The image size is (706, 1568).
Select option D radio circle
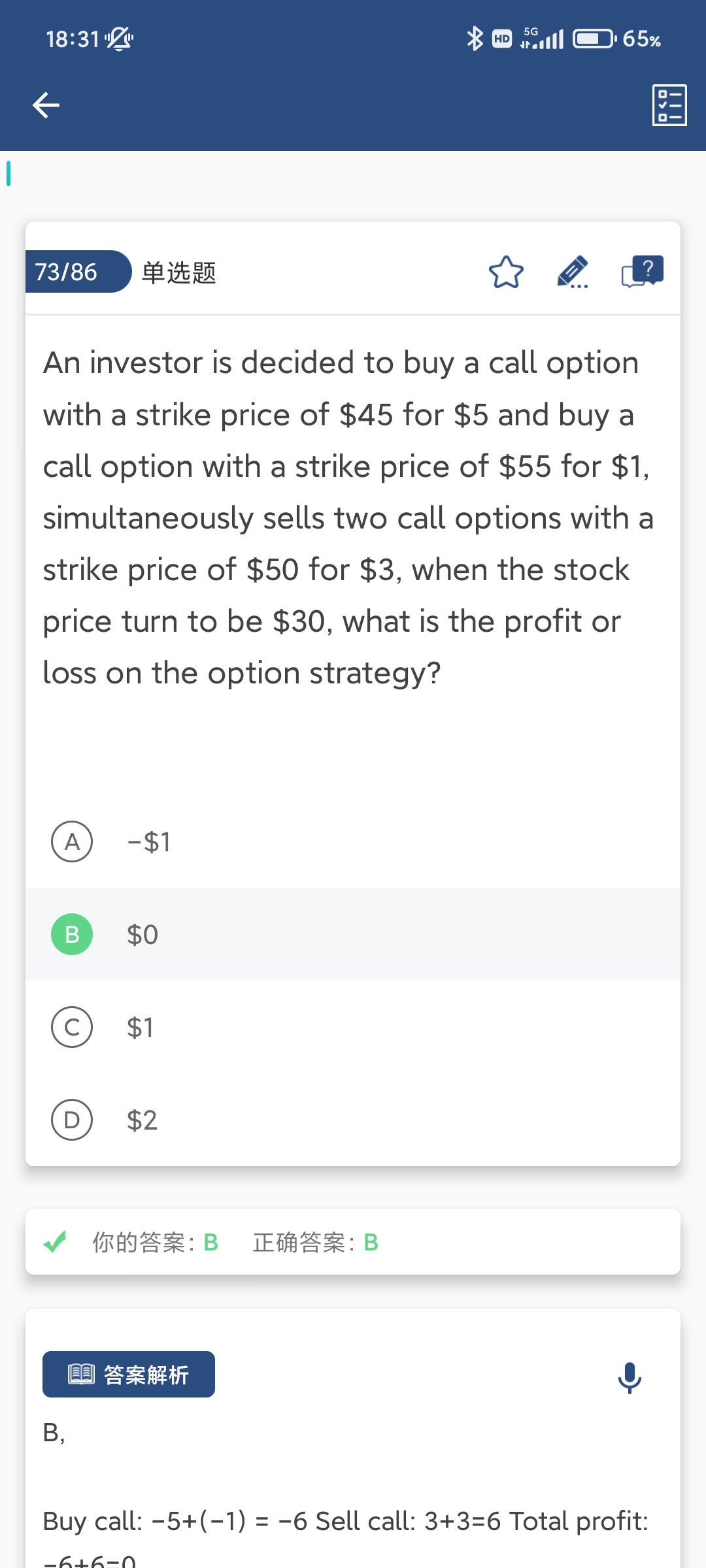tap(72, 1120)
